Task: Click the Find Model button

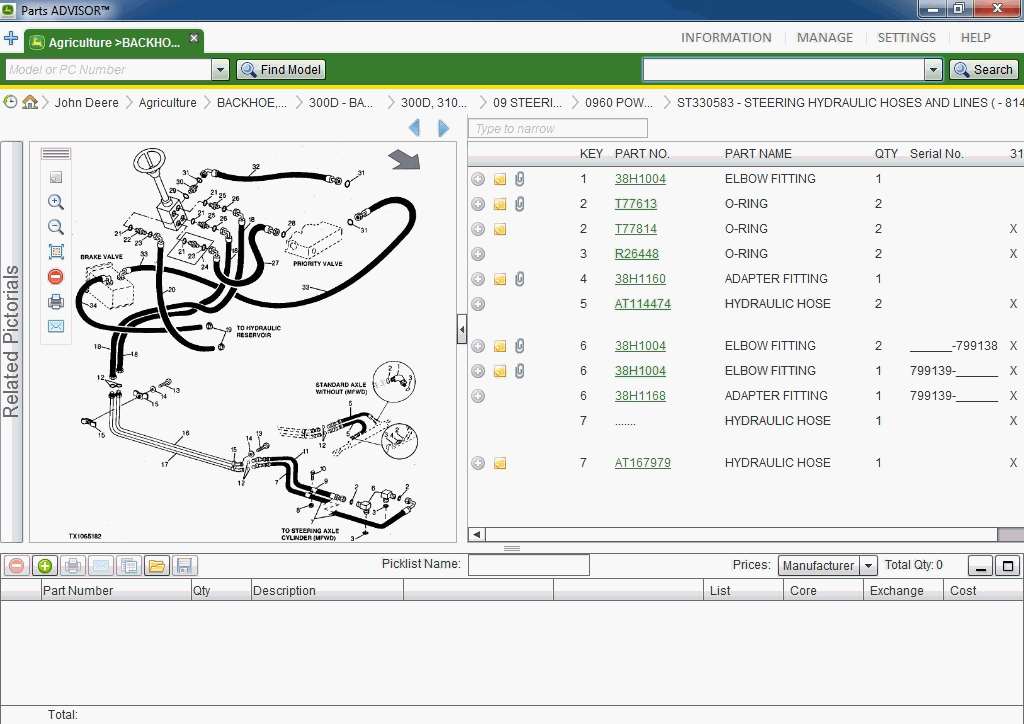Action: pos(281,70)
